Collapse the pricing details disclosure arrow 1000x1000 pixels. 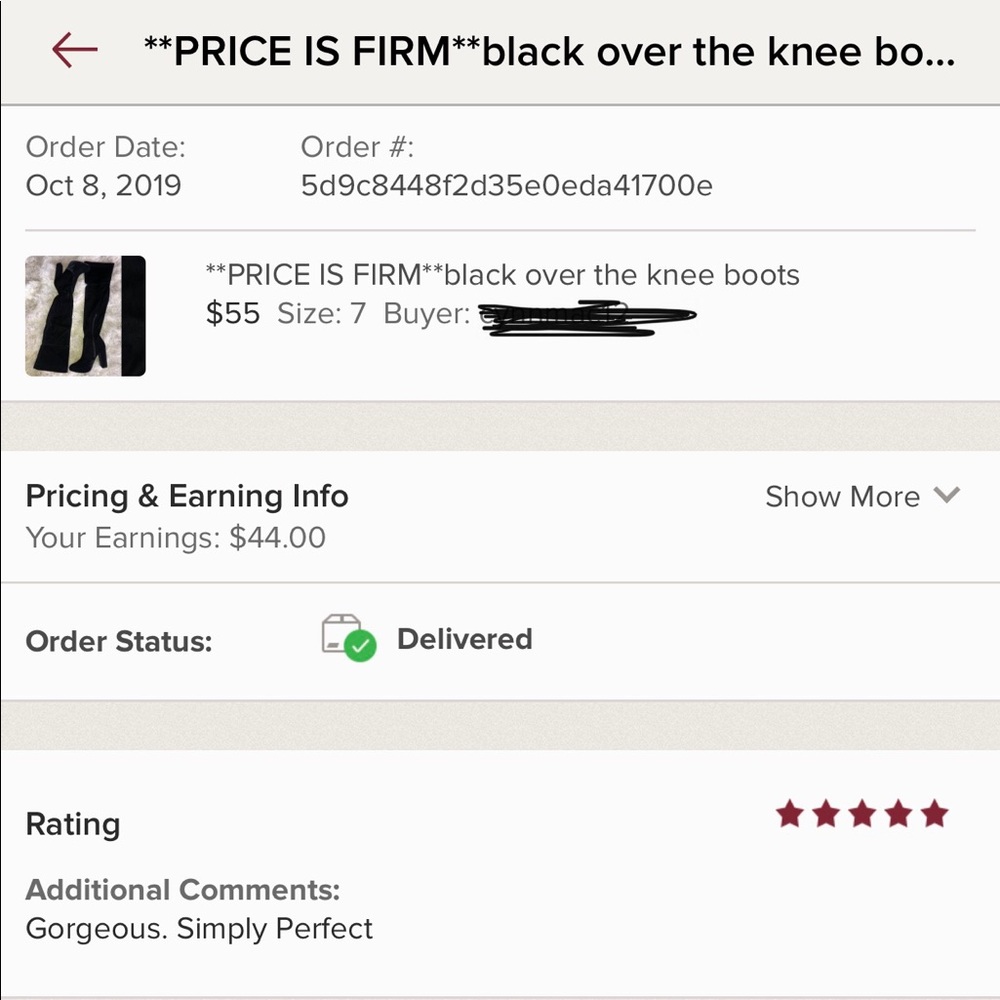pyautogui.click(x=947, y=496)
